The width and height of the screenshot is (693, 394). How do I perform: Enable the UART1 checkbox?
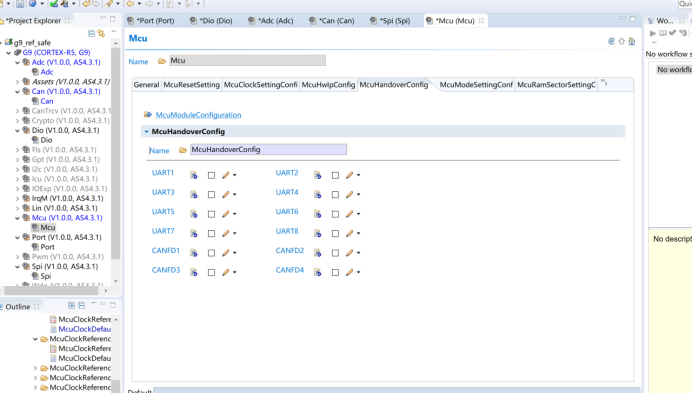coord(211,176)
